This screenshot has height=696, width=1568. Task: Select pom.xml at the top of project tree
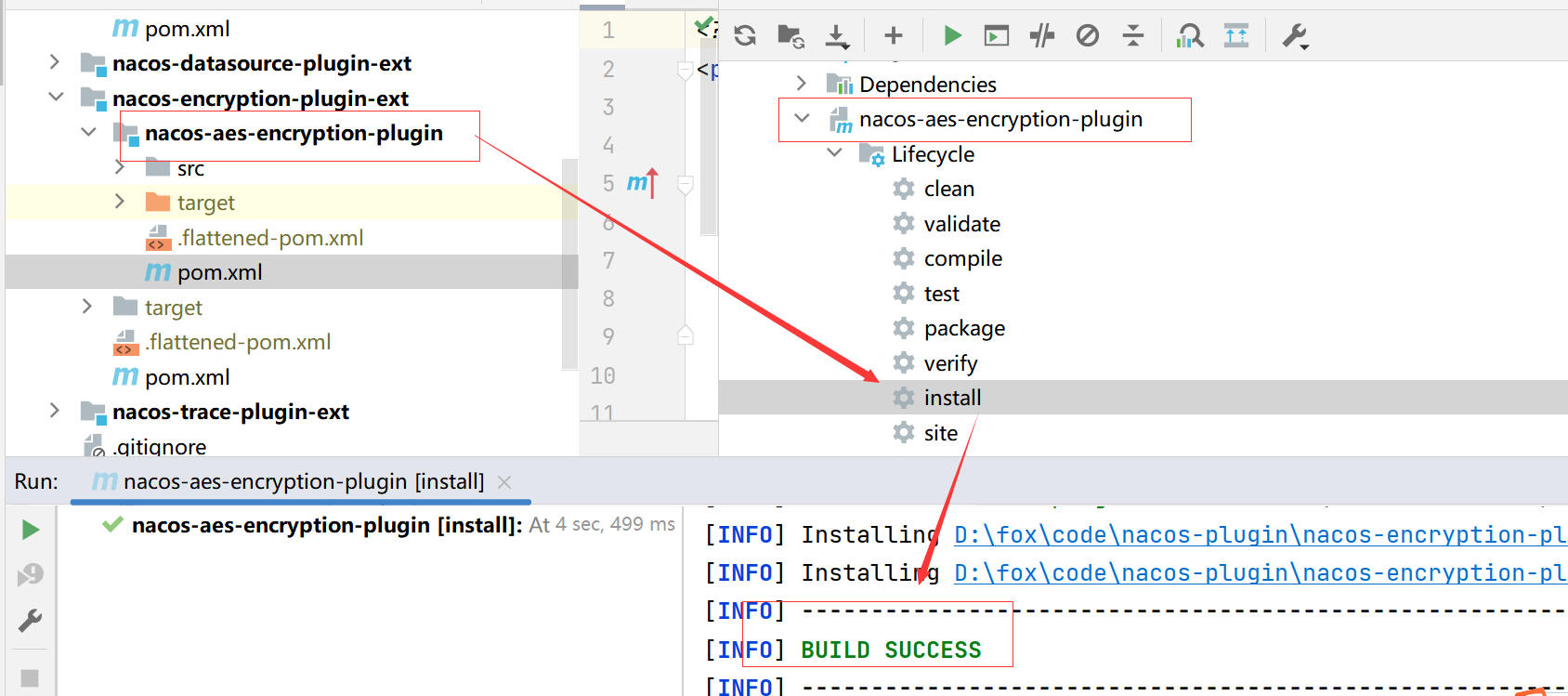point(187,29)
